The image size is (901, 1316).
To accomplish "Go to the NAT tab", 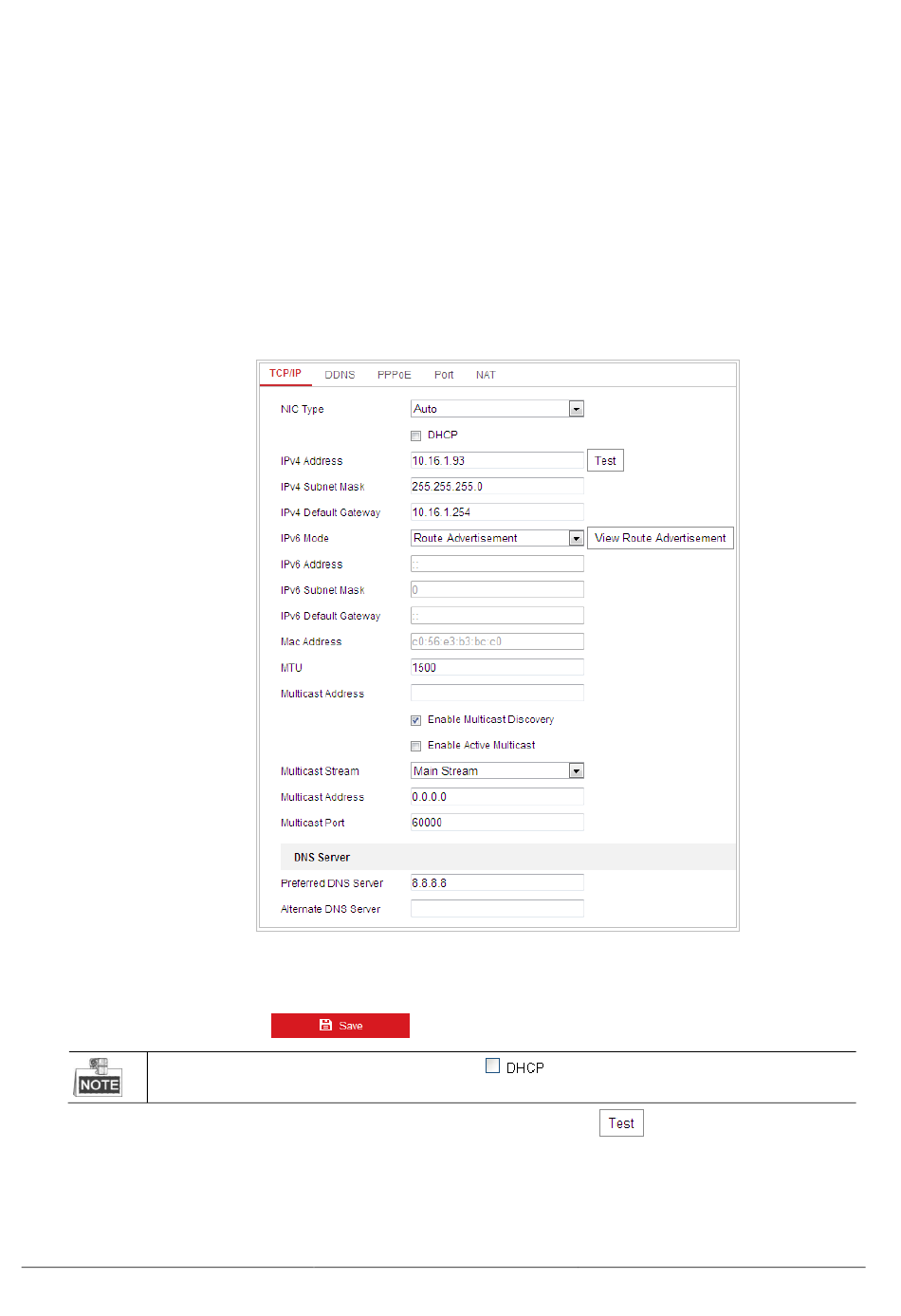I will click(x=486, y=375).
